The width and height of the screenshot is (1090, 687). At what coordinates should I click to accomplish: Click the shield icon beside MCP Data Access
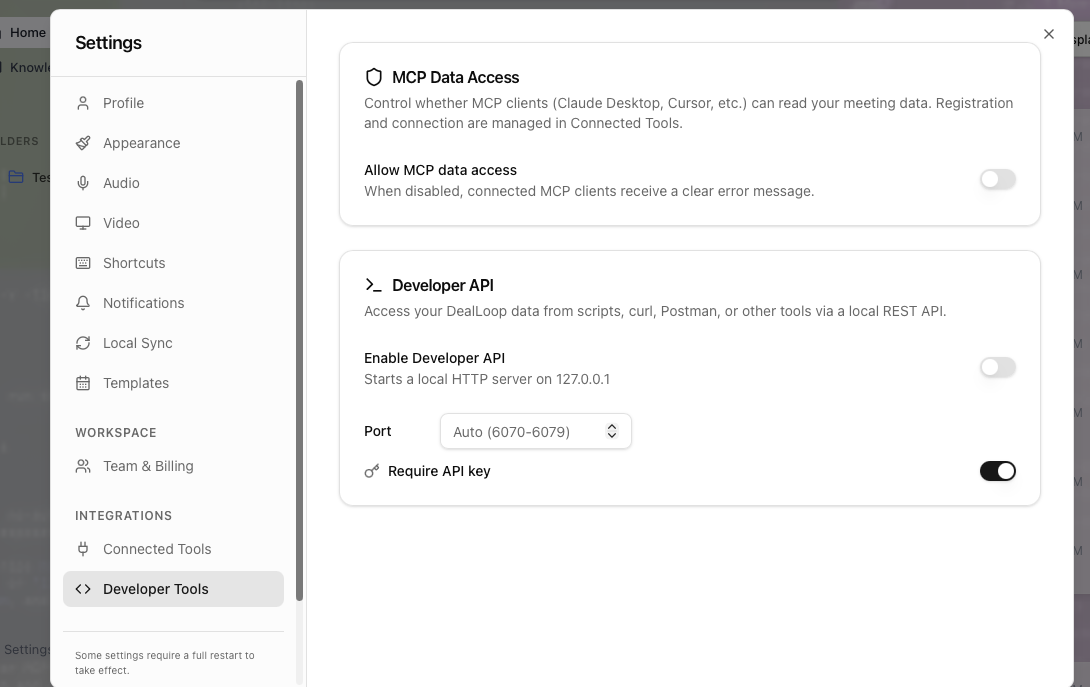374,76
